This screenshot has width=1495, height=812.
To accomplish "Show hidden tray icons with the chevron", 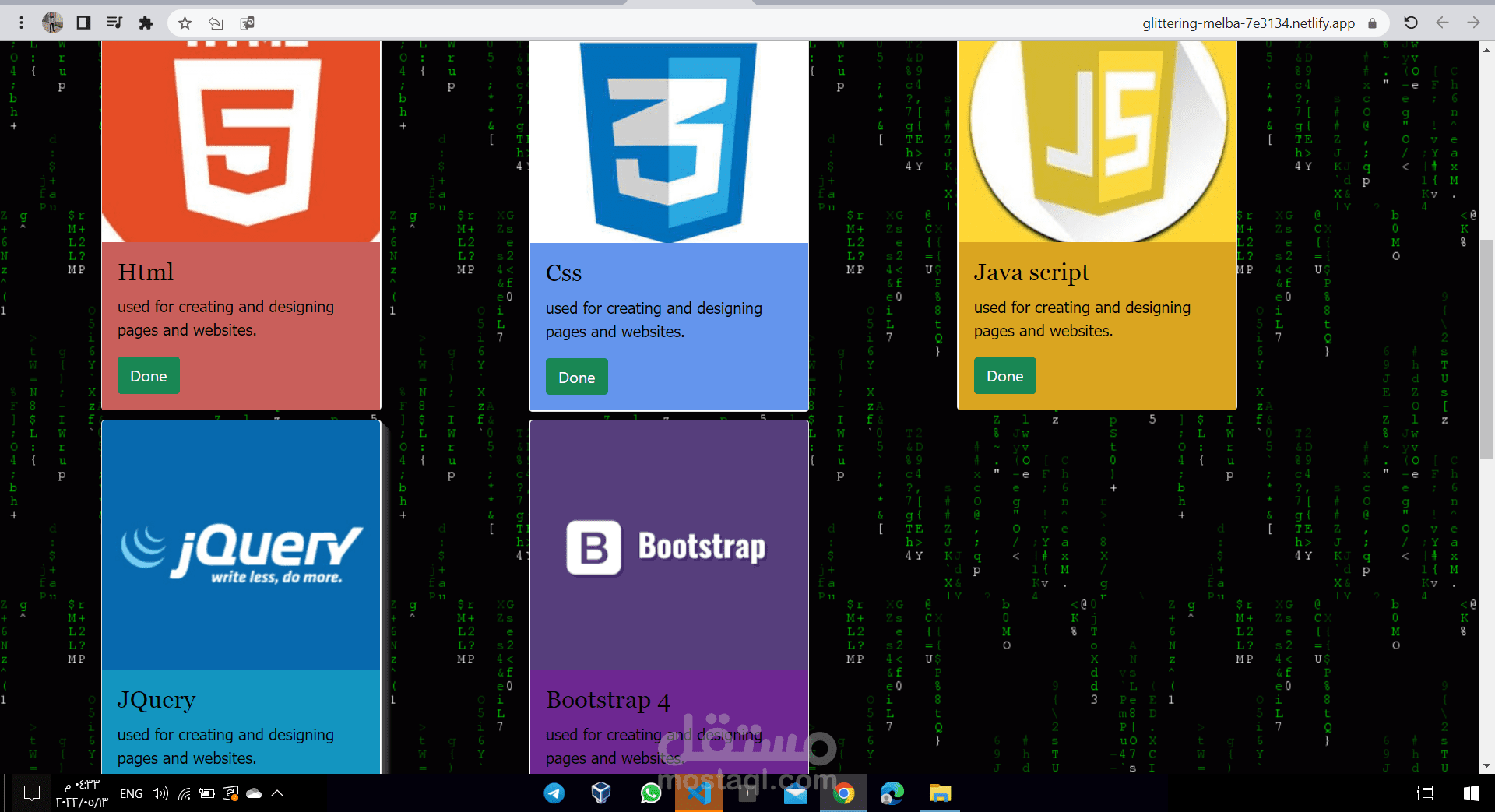I will (277, 794).
